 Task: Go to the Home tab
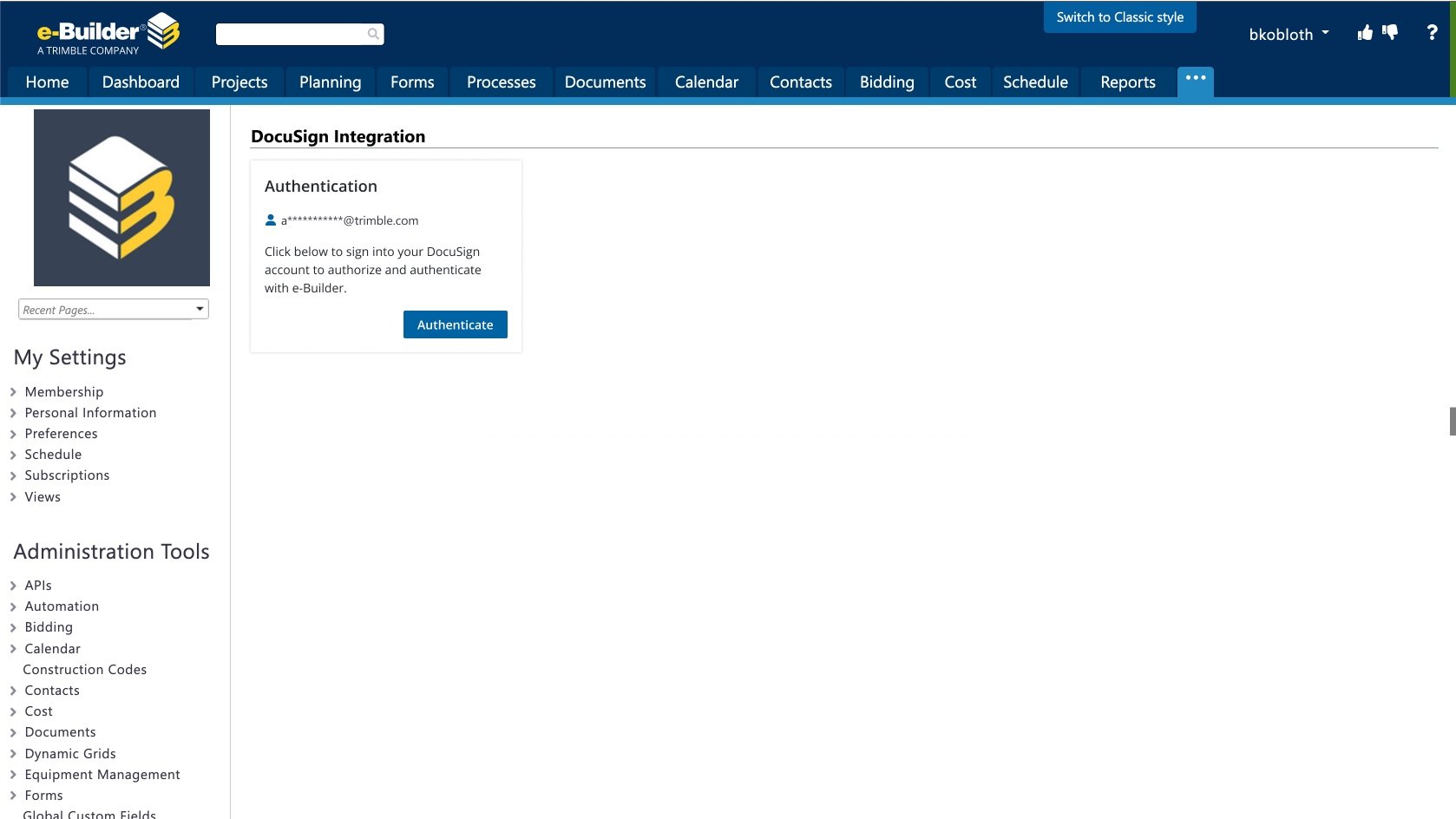[47, 82]
